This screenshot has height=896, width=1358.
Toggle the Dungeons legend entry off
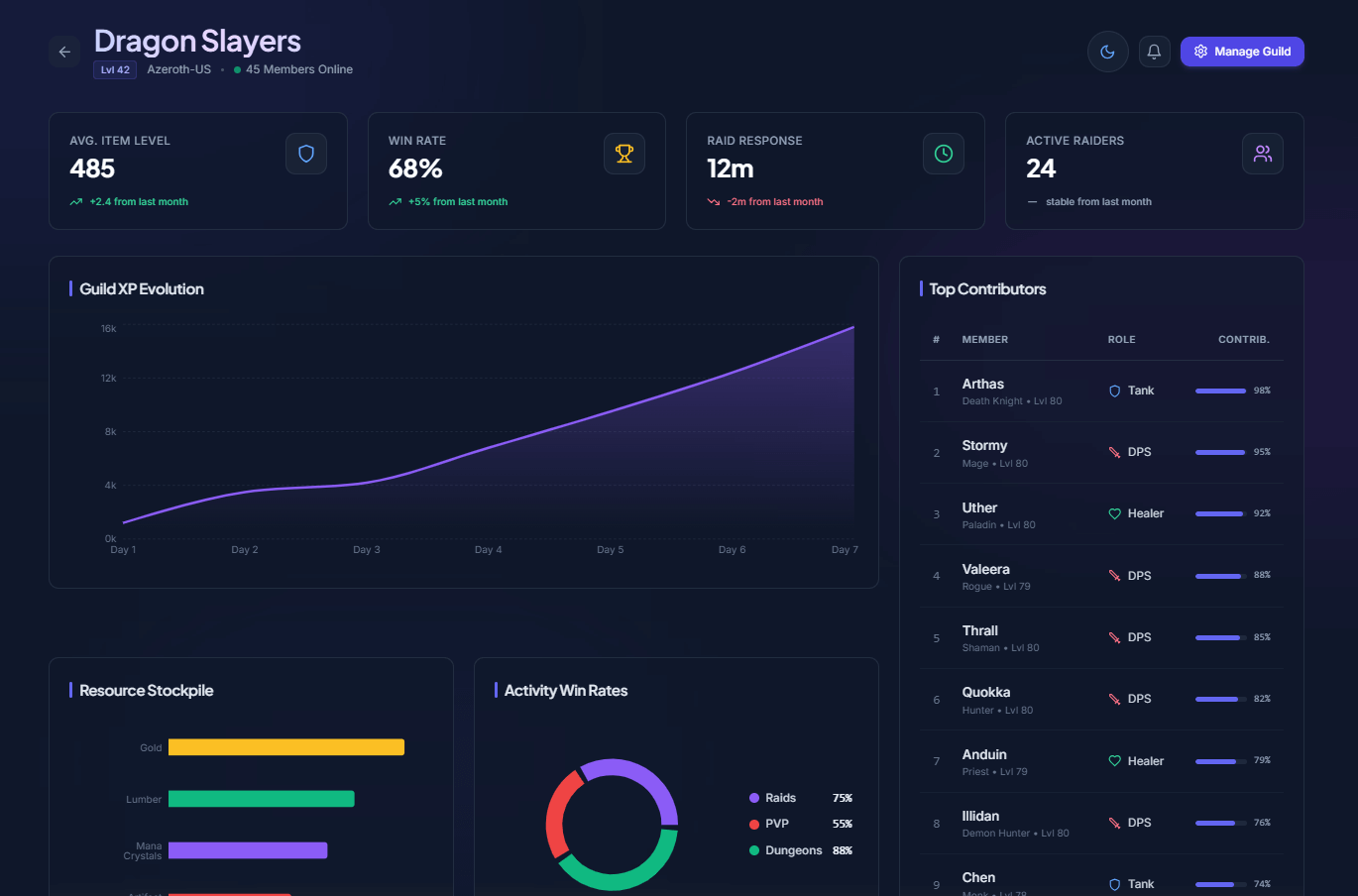[793, 849]
